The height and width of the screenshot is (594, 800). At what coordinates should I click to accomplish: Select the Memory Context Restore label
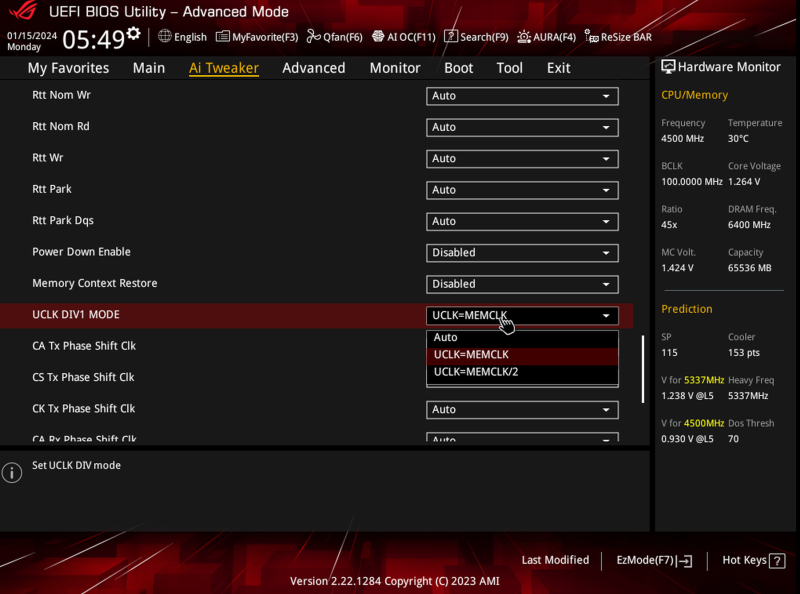coord(95,283)
